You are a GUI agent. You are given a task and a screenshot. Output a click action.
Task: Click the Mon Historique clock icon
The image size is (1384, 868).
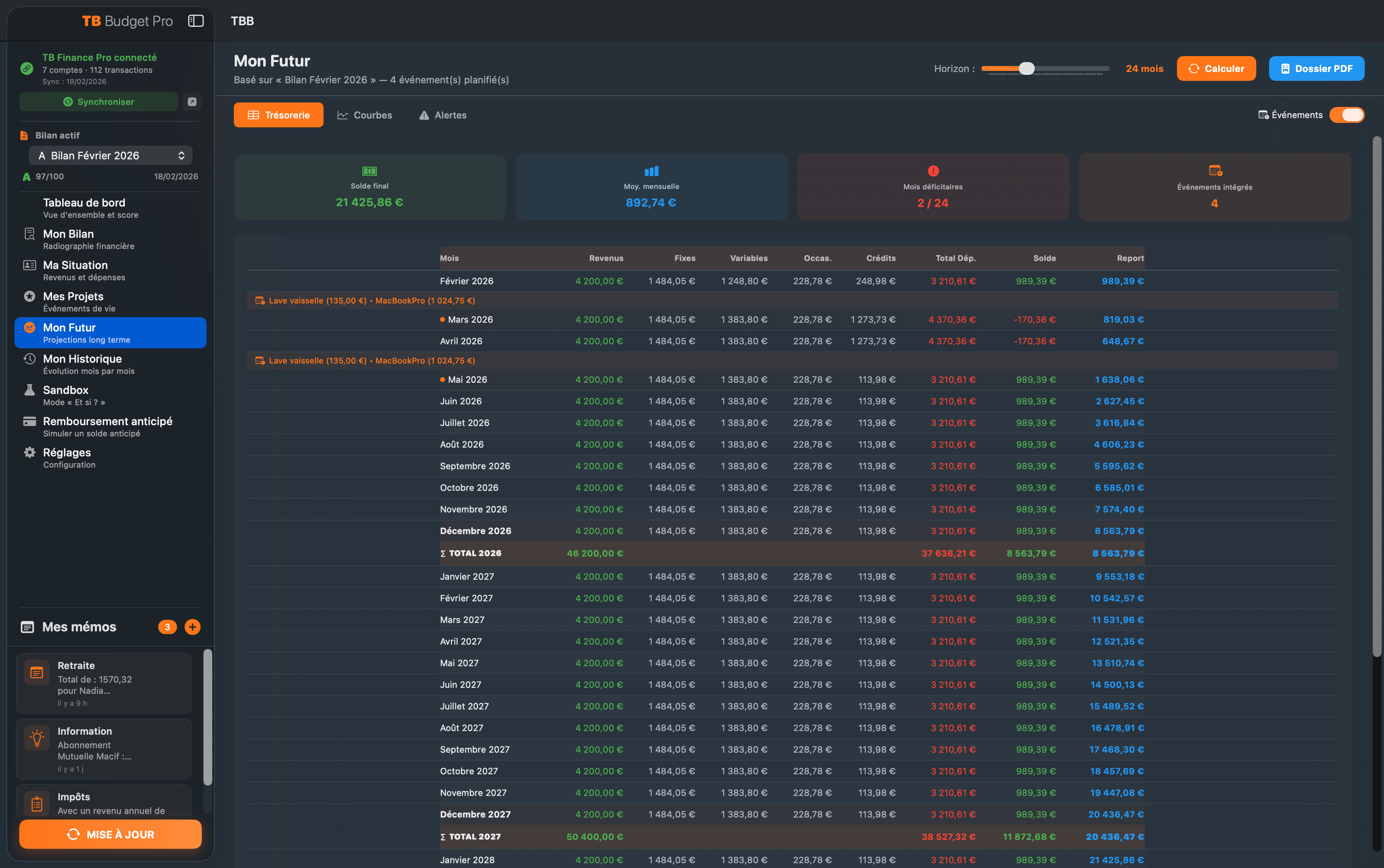29,359
